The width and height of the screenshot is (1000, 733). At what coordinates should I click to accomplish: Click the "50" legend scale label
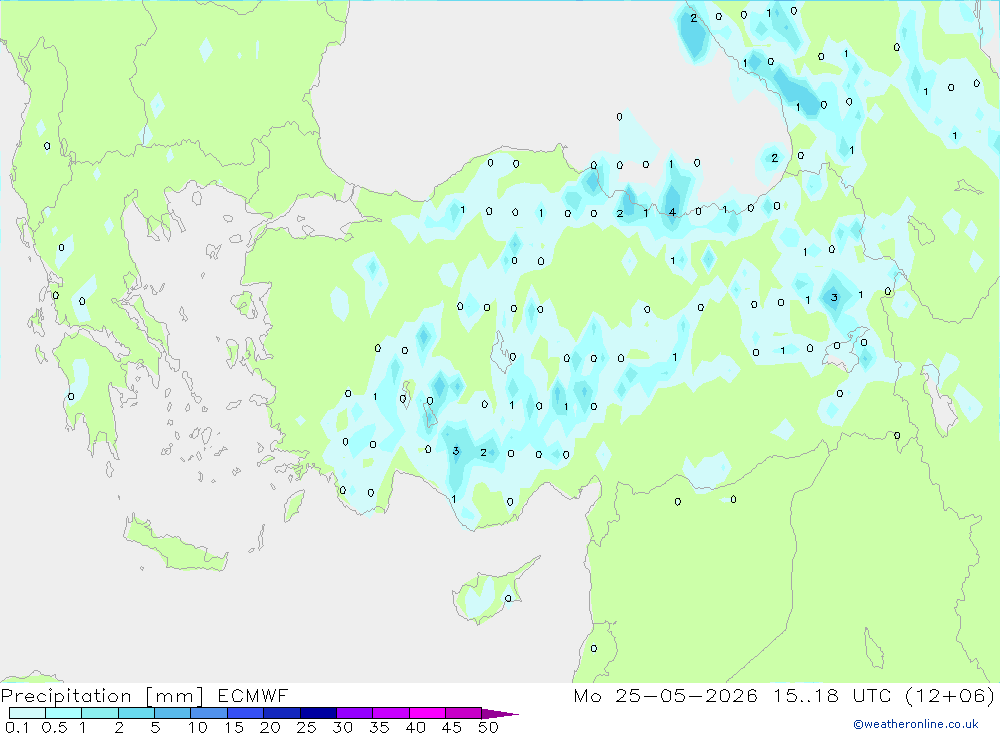488,727
